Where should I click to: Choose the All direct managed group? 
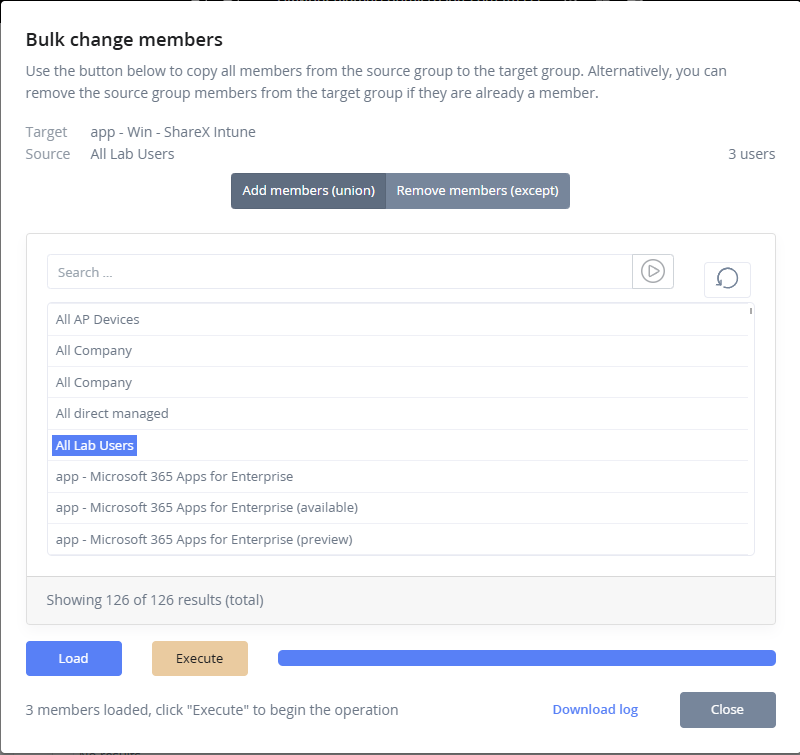pos(112,414)
